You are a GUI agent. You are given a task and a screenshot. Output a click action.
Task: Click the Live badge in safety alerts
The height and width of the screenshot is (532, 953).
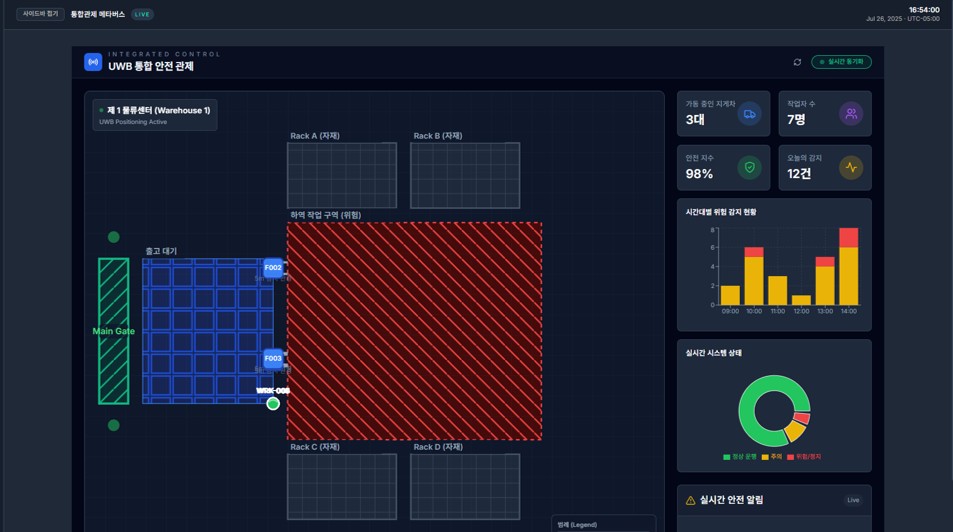(853, 500)
